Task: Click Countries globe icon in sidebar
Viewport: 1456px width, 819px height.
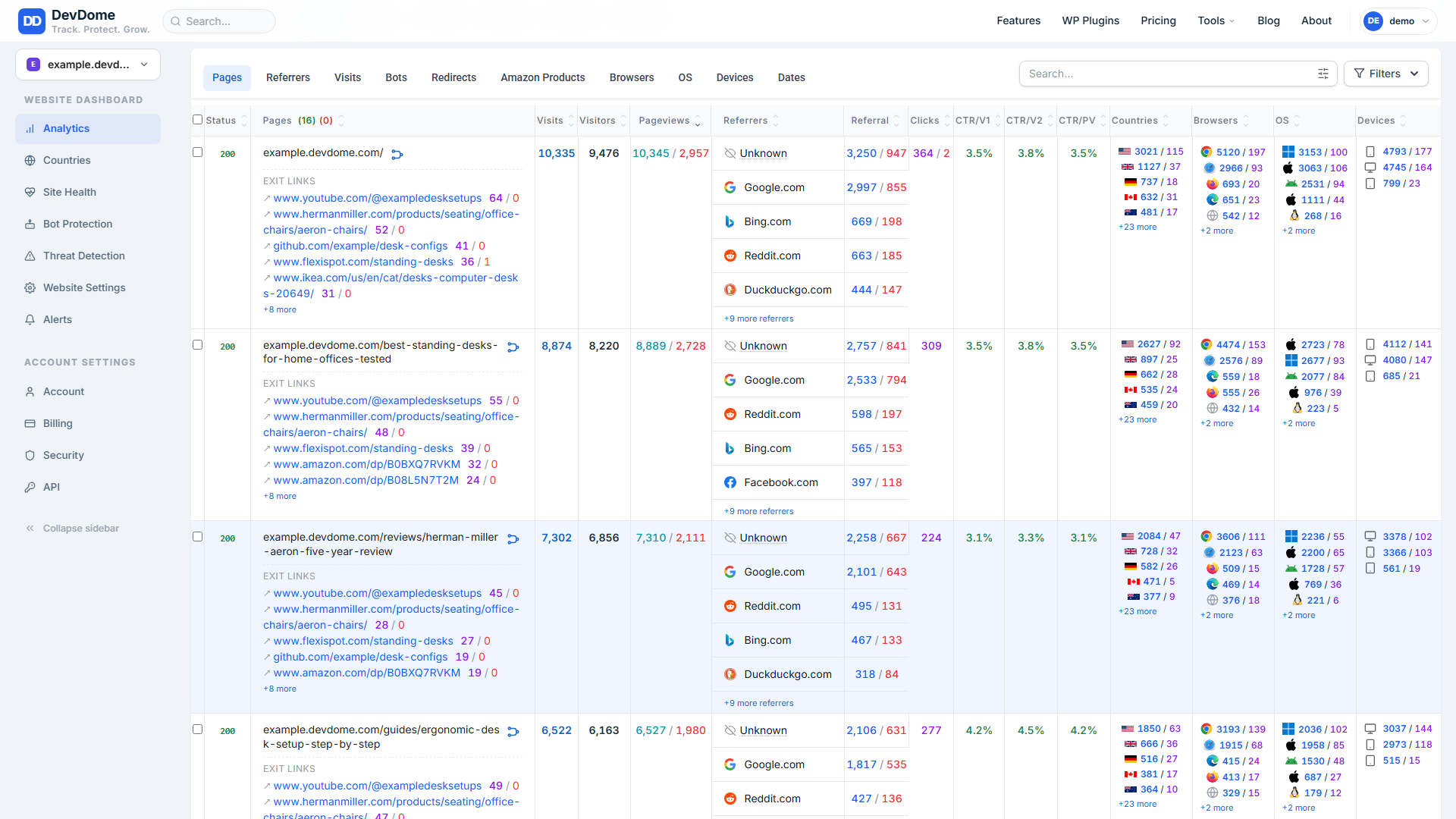Action: pyautogui.click(x=30, y=161)
